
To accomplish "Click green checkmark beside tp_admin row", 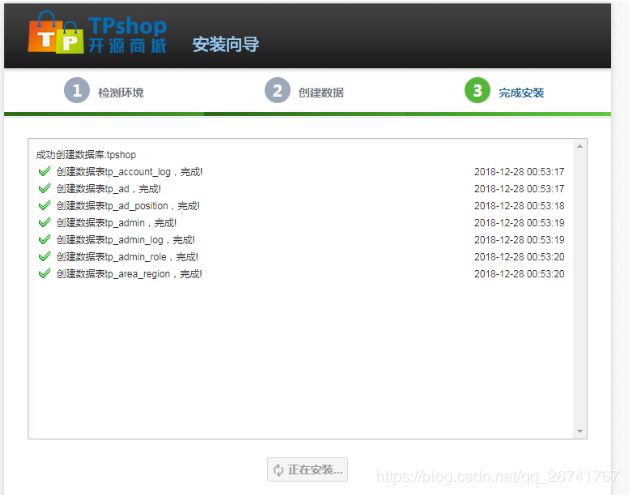I will click(x=44, y=222).
